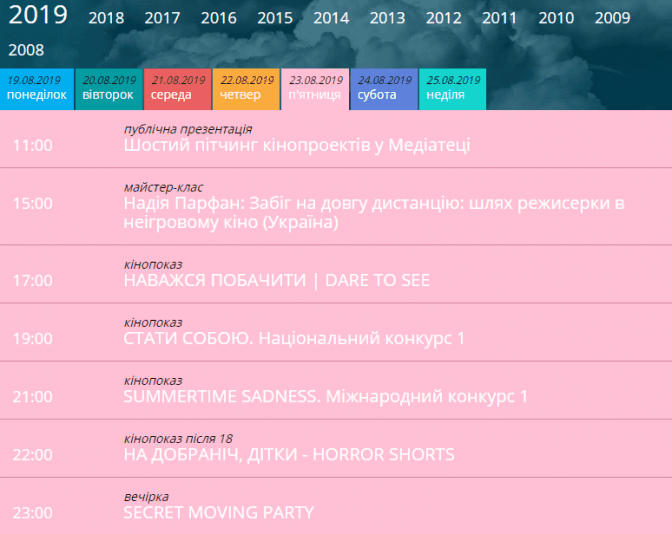Open СТАТИ СОБОЮ Національний конкурс 1
Image resolution: width=672 pixels, height=534 pixels.
(x=294, y=338)
